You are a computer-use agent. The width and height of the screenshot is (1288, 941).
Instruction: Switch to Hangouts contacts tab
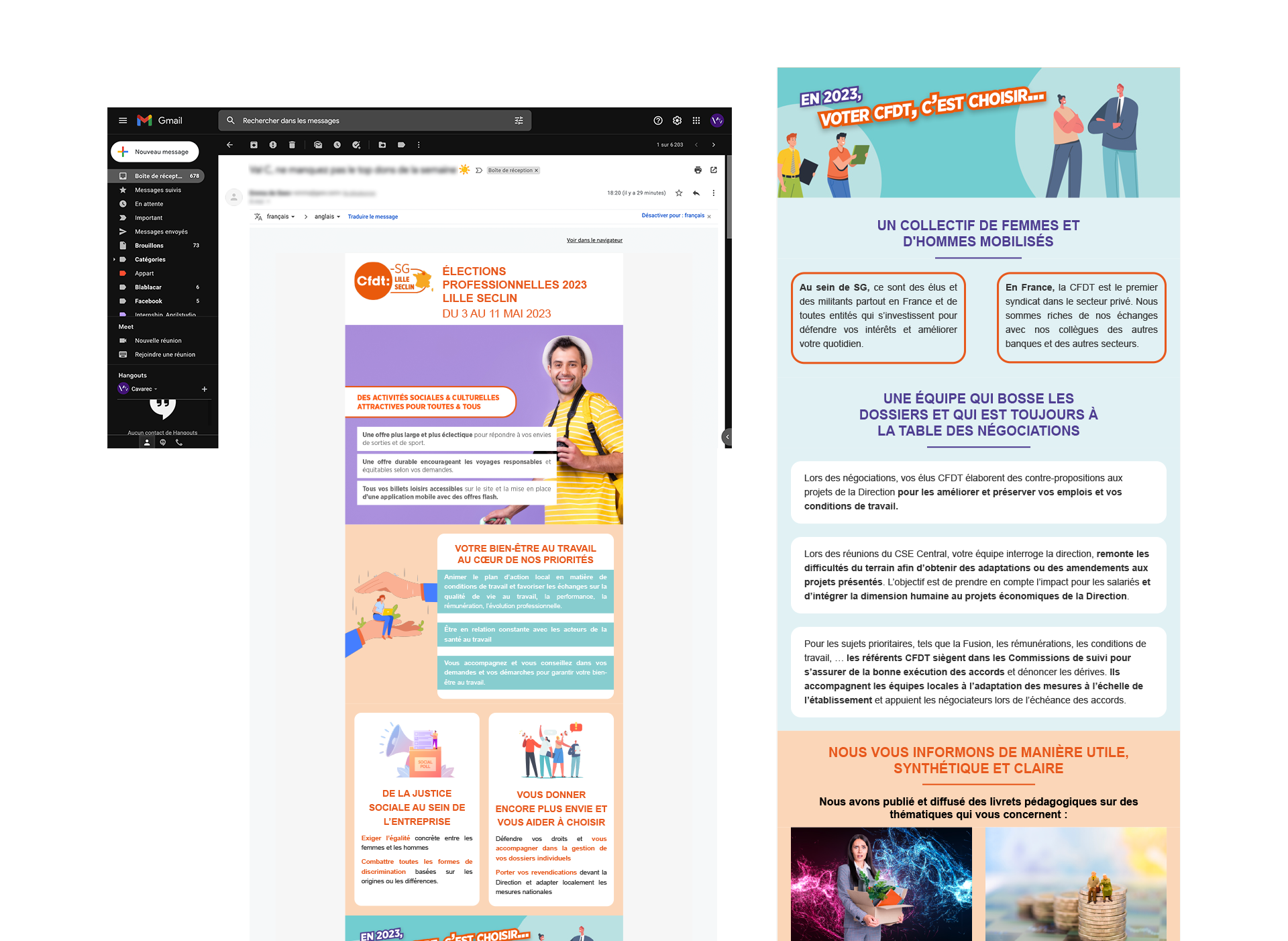[x=147, y=443]
